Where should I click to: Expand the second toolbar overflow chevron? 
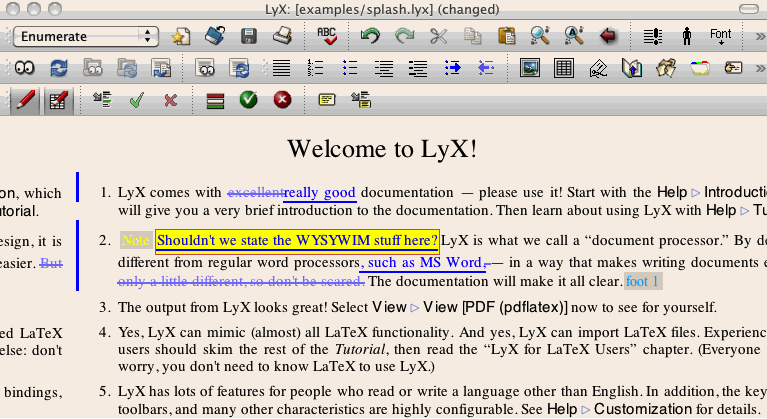pos(760,68)
